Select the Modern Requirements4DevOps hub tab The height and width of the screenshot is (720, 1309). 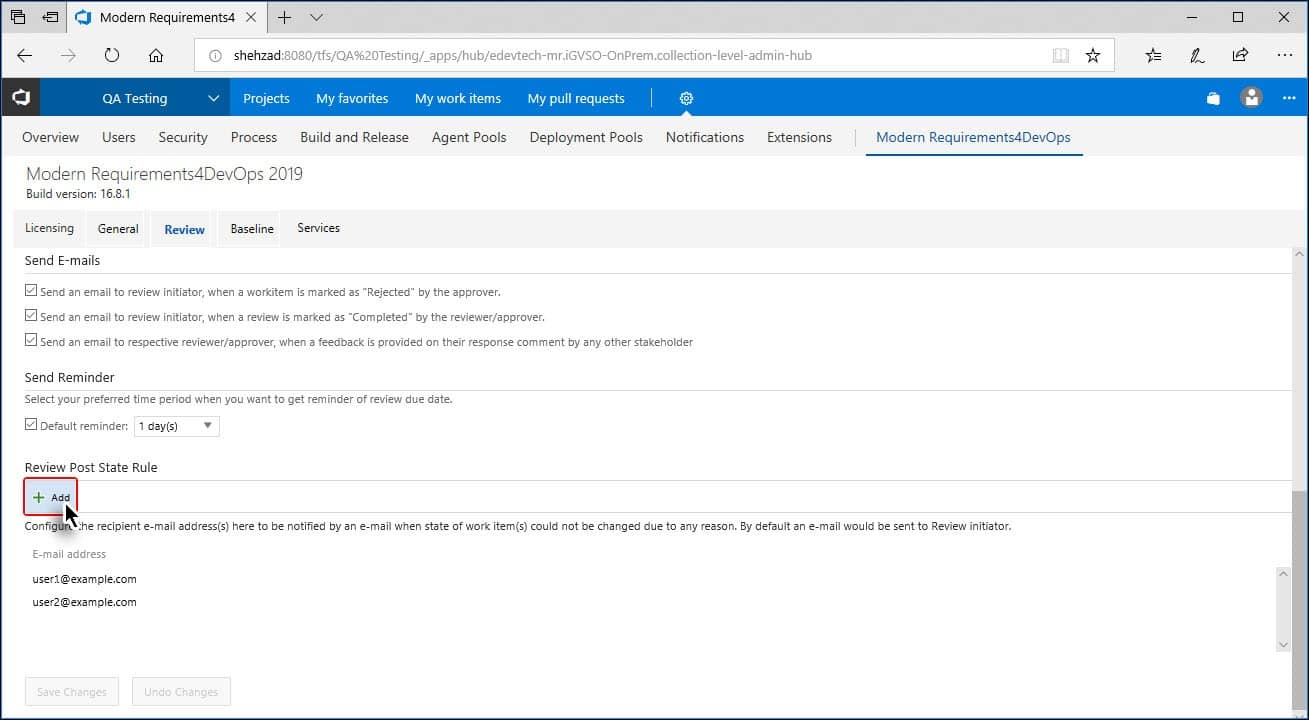pos(973,137)
